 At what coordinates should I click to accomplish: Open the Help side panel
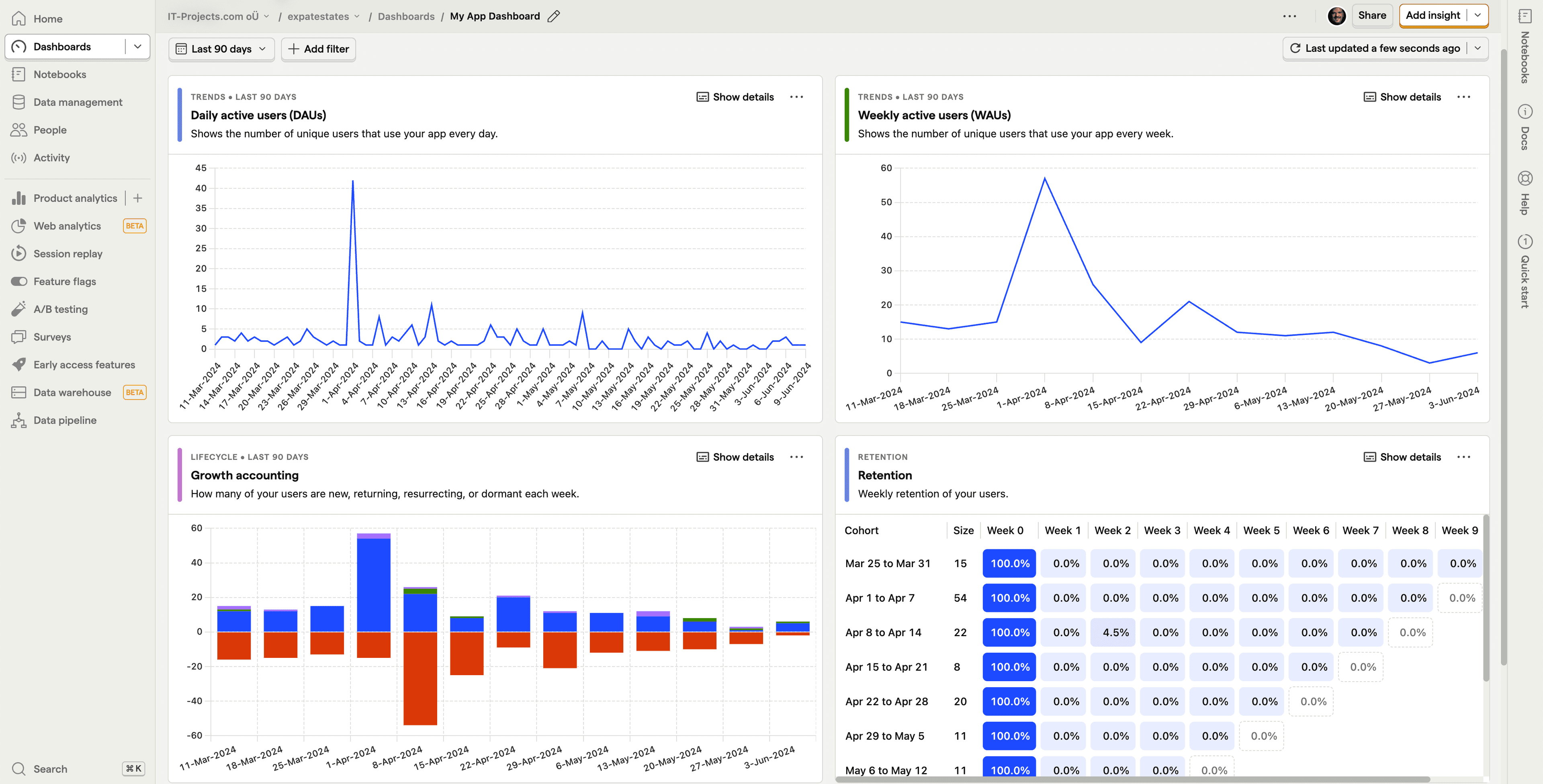pos(1525,193)
